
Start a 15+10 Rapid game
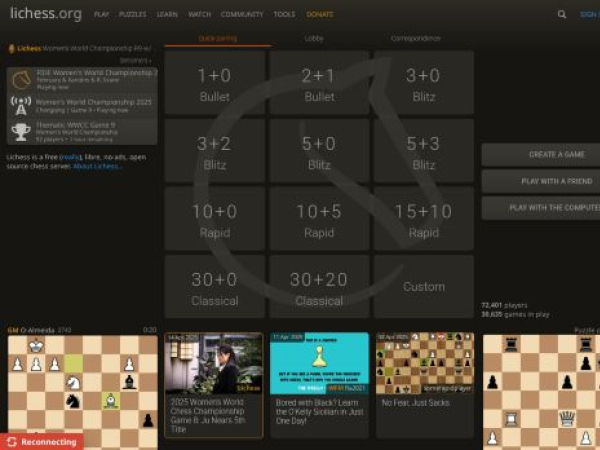coord(424,219)
